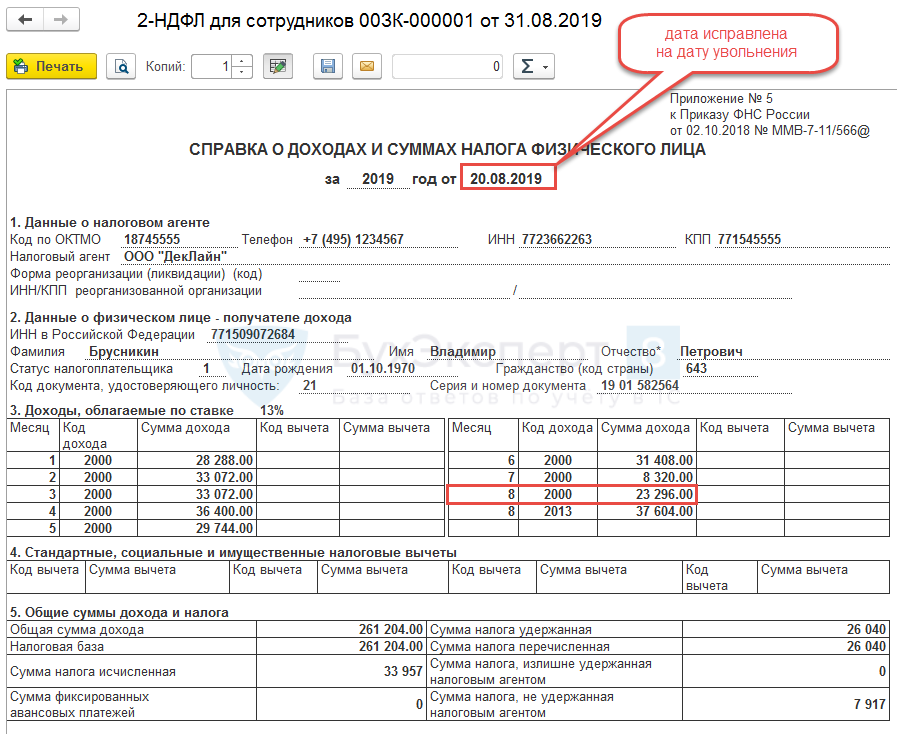Toggle edit mode table-pencil icon

(x=278, y=66)
